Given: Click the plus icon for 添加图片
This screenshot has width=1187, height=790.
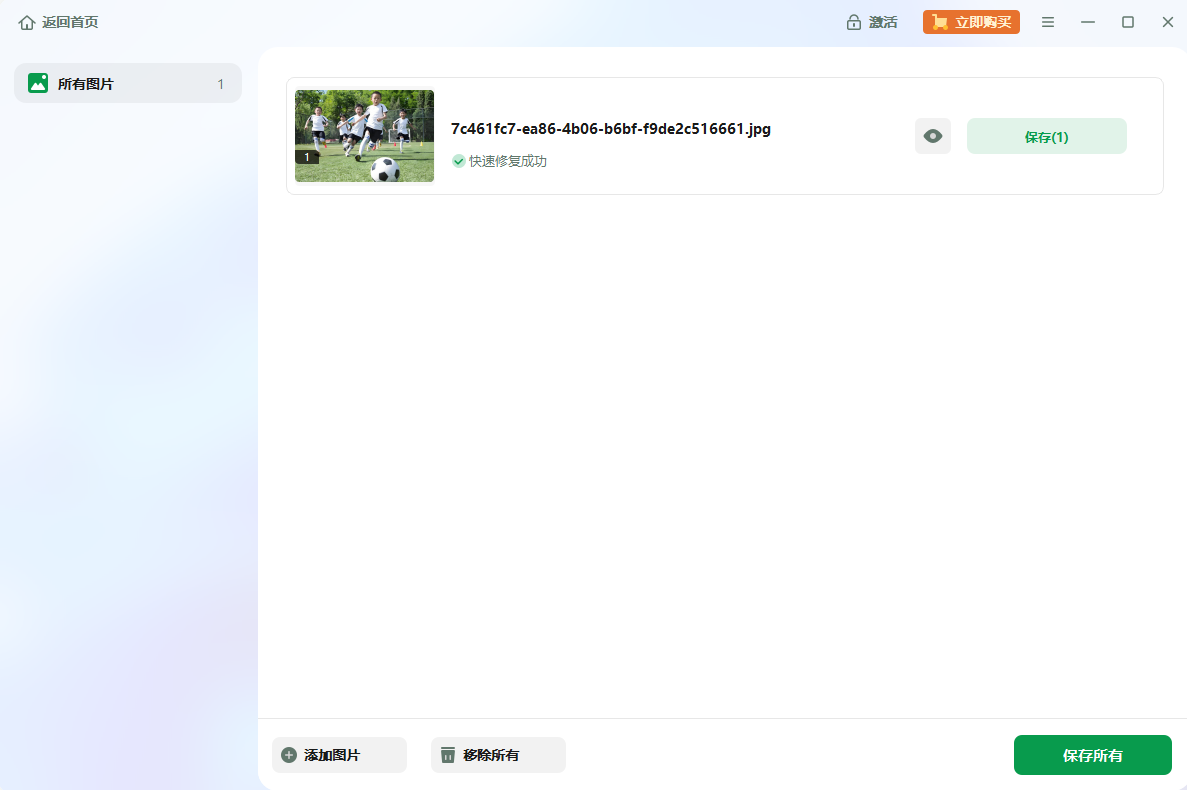Looking at the screenshot, I should 289,755.
